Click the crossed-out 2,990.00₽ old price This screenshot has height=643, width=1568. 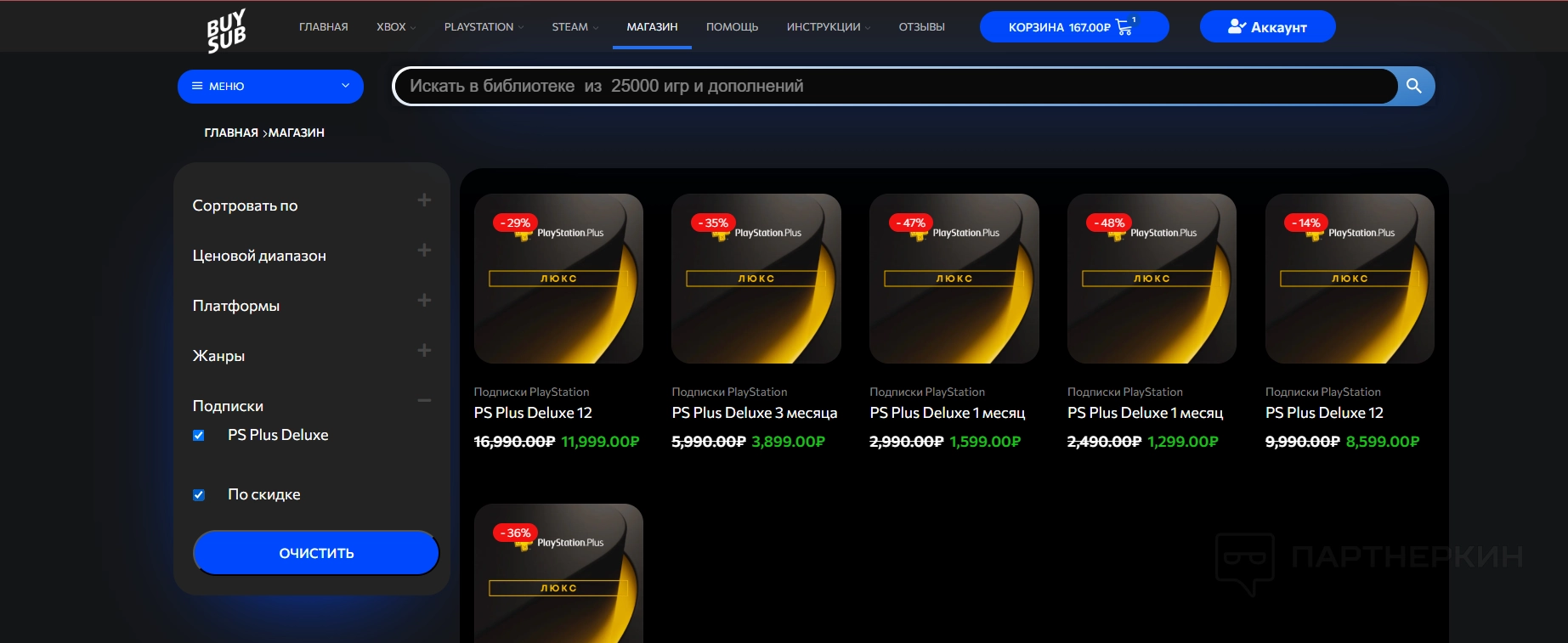click(x=907, y=442)
